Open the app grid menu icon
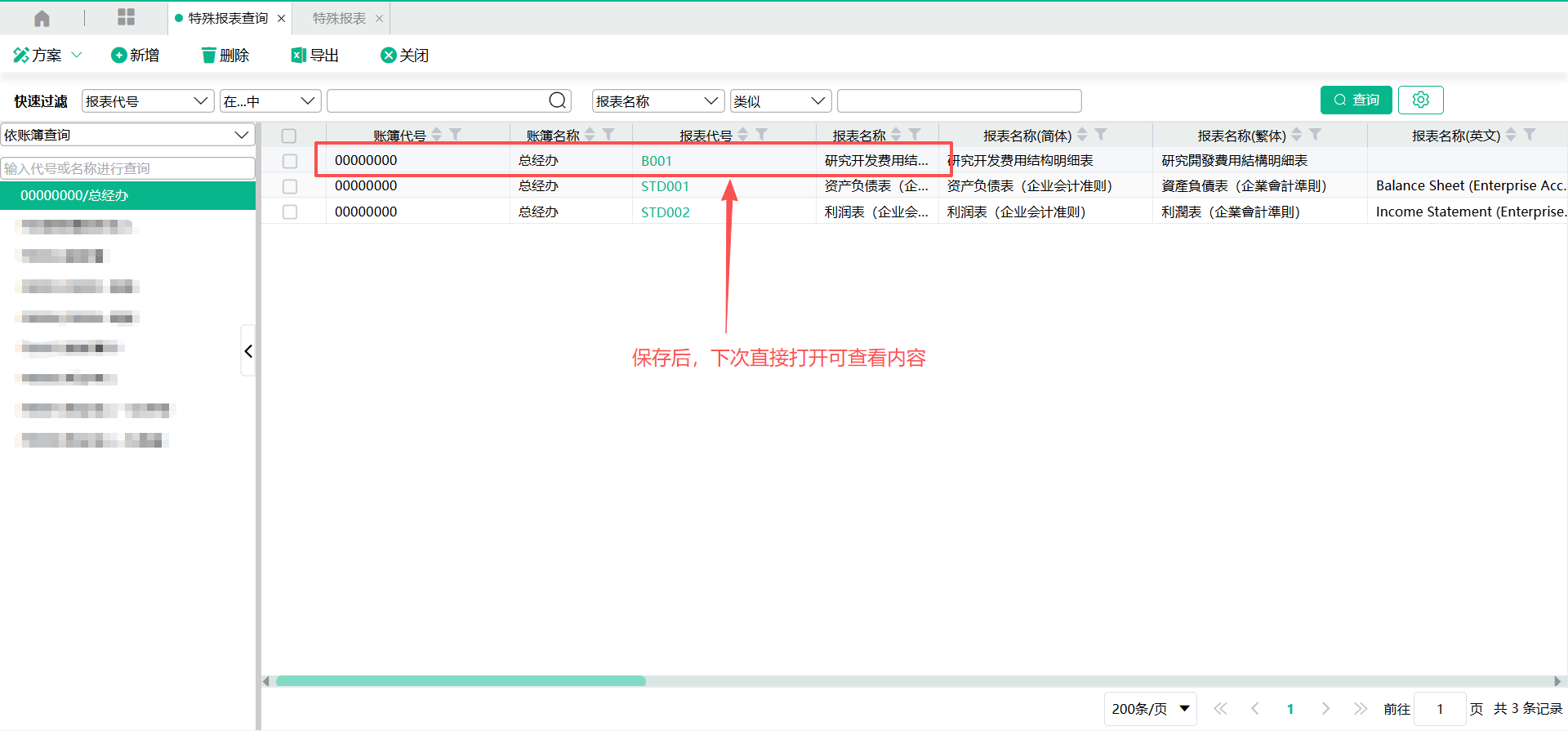This screenshot has width=1568, height=731. pos(126,18)
